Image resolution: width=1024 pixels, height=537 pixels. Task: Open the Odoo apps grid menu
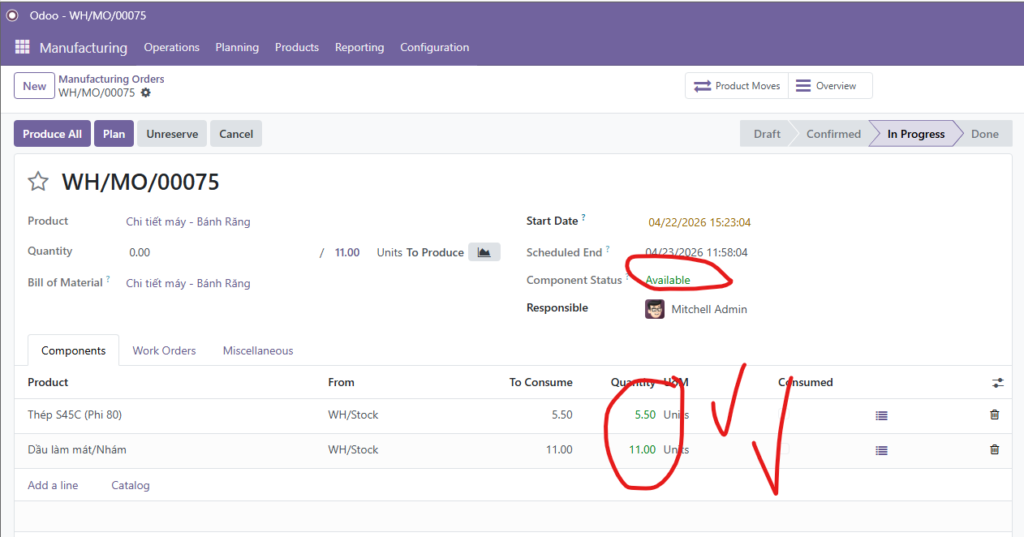pos(22,47)
